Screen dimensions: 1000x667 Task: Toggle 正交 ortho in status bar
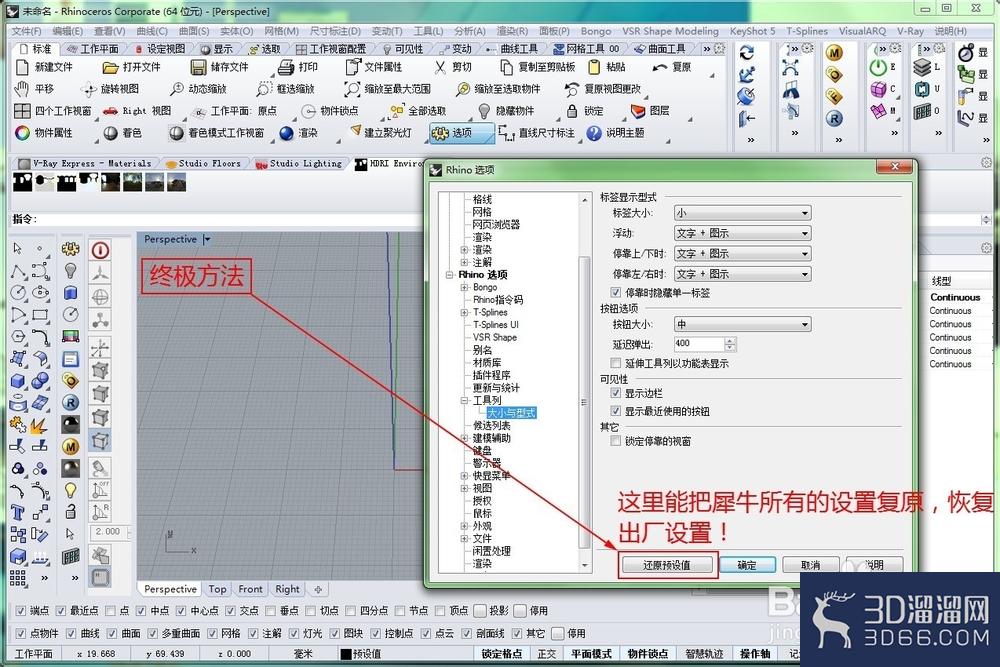[x=547, y=654]
